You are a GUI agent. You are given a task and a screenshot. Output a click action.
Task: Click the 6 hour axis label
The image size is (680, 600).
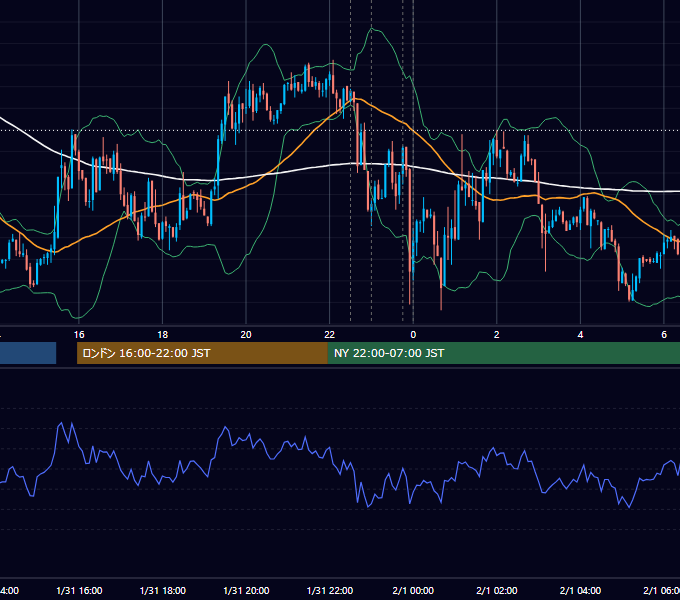pyautogui.click(x=664, y=335)
